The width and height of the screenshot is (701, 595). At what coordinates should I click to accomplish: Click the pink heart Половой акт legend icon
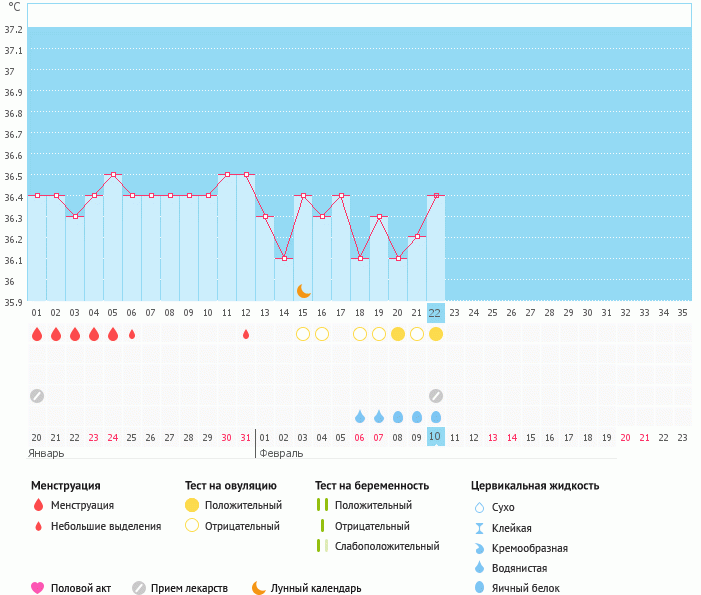click(38, 588)
